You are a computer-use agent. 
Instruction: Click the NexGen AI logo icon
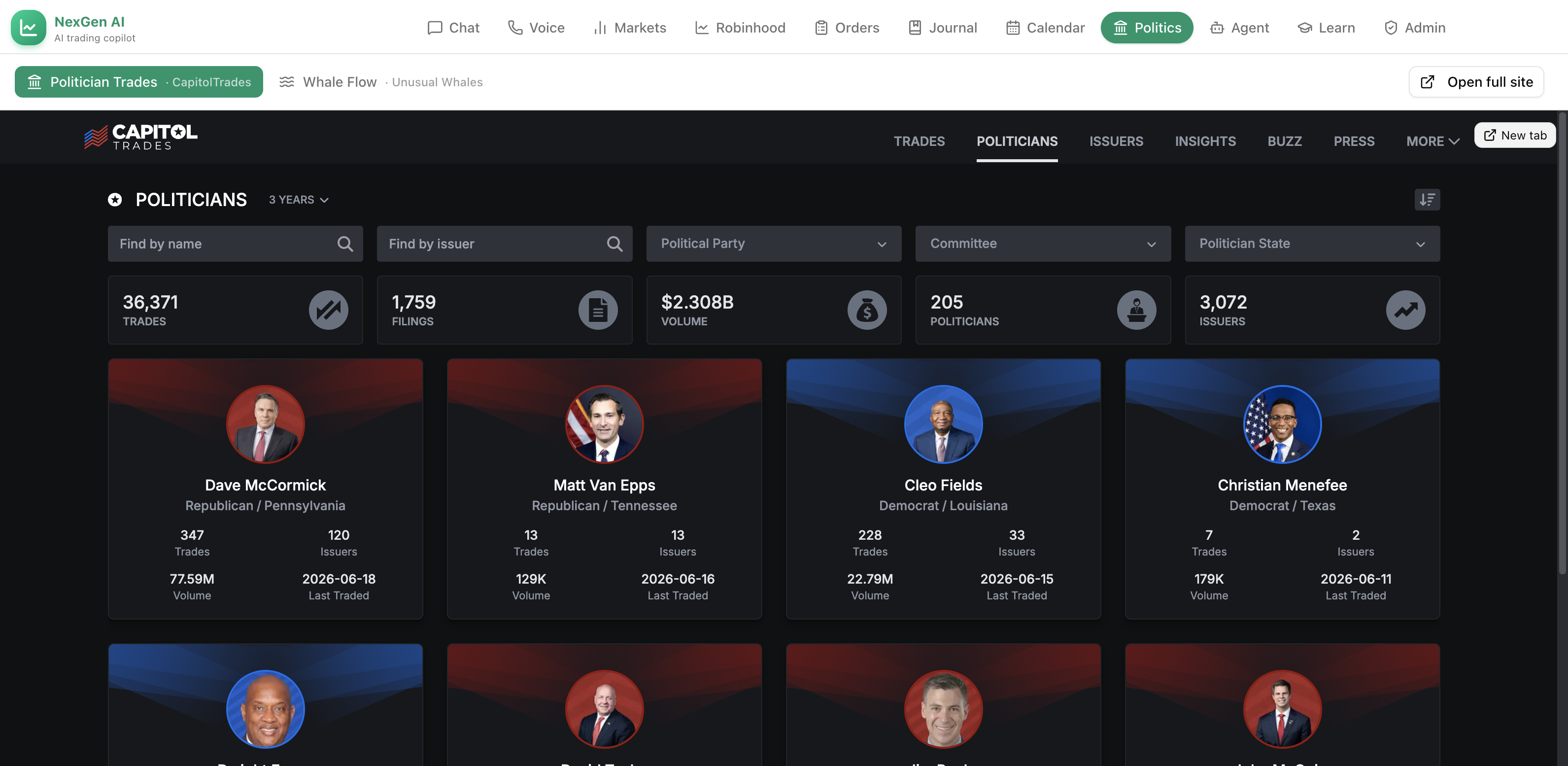28,28
